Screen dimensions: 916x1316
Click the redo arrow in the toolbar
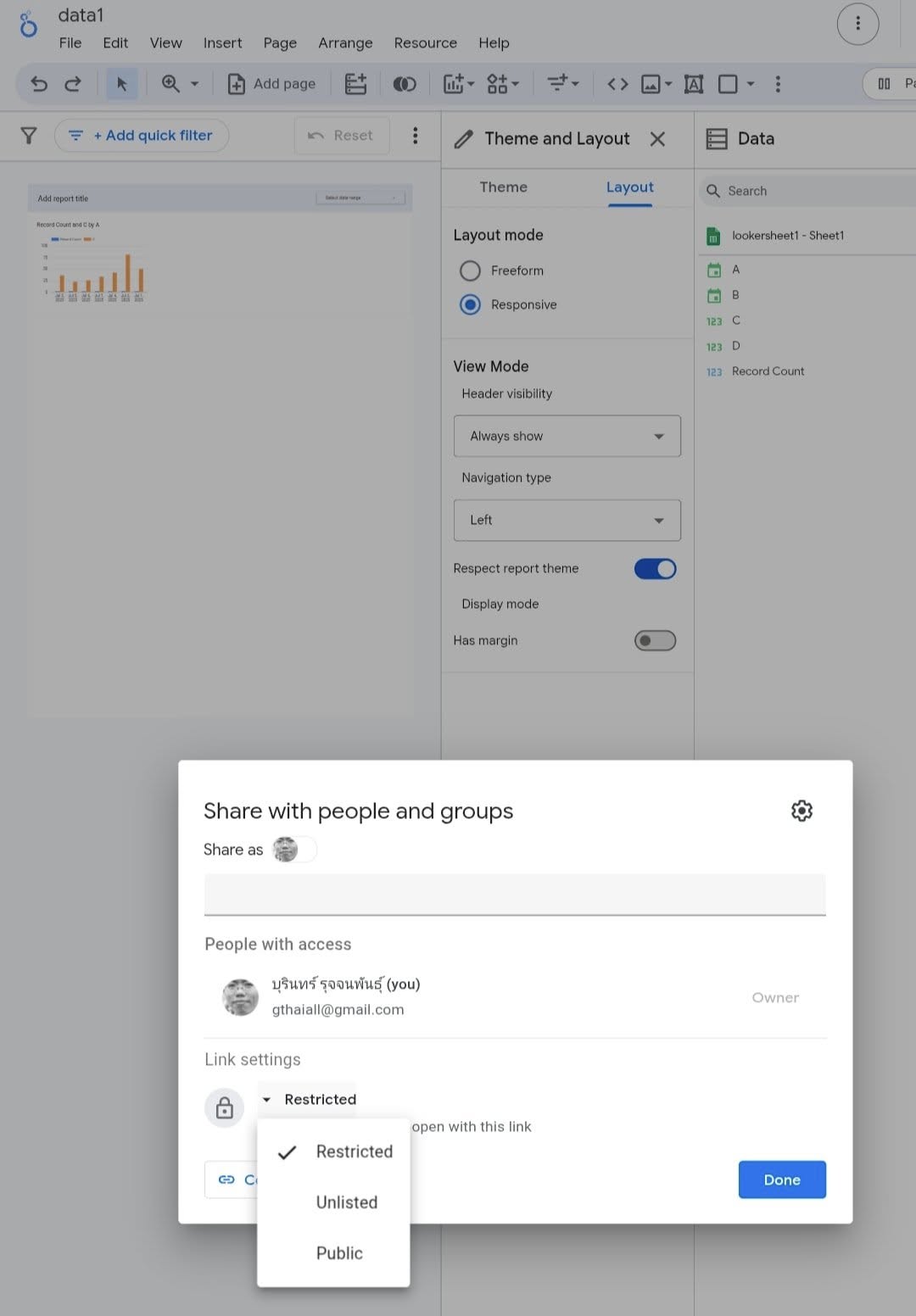click(x=73, y=84)
